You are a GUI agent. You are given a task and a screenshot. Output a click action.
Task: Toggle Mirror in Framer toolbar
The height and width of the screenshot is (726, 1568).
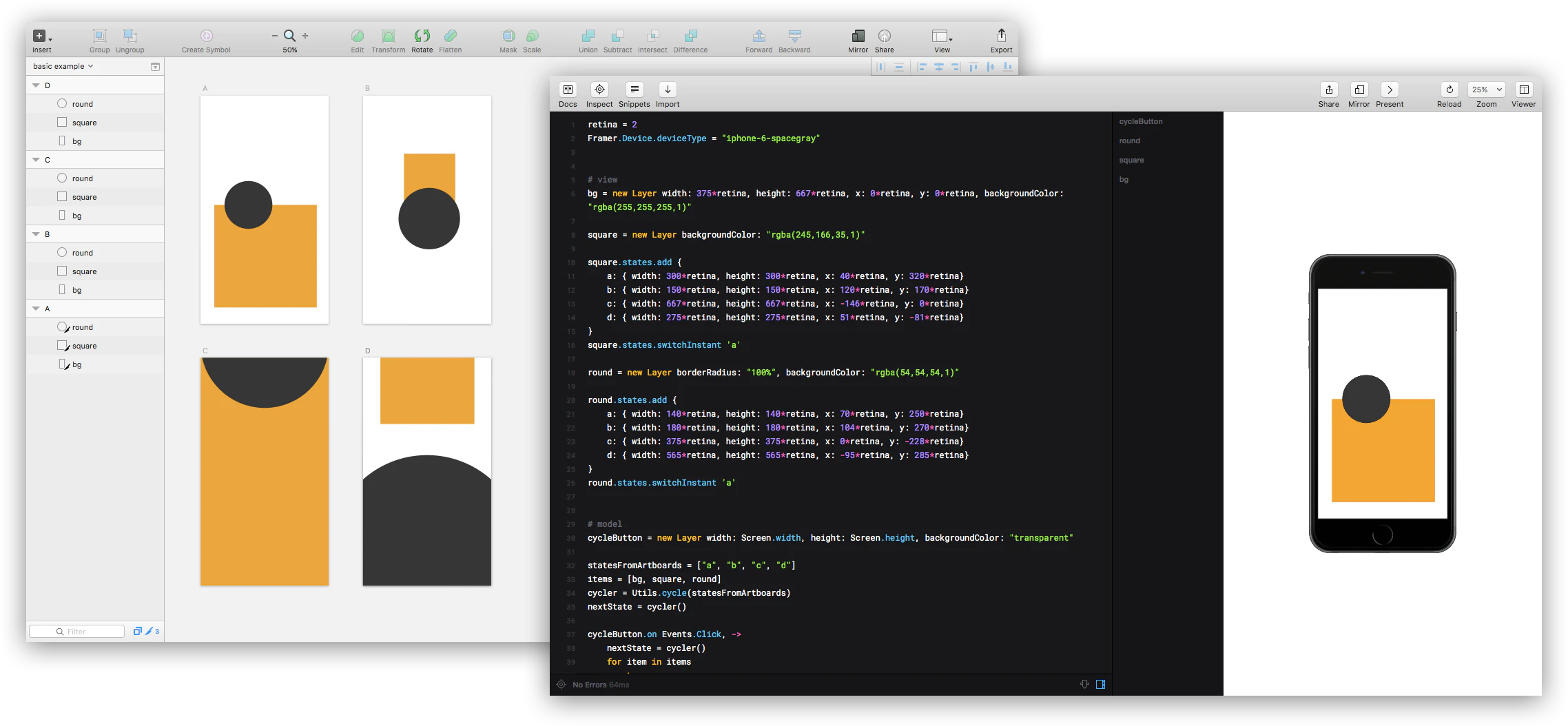(x=1358, y=90)
